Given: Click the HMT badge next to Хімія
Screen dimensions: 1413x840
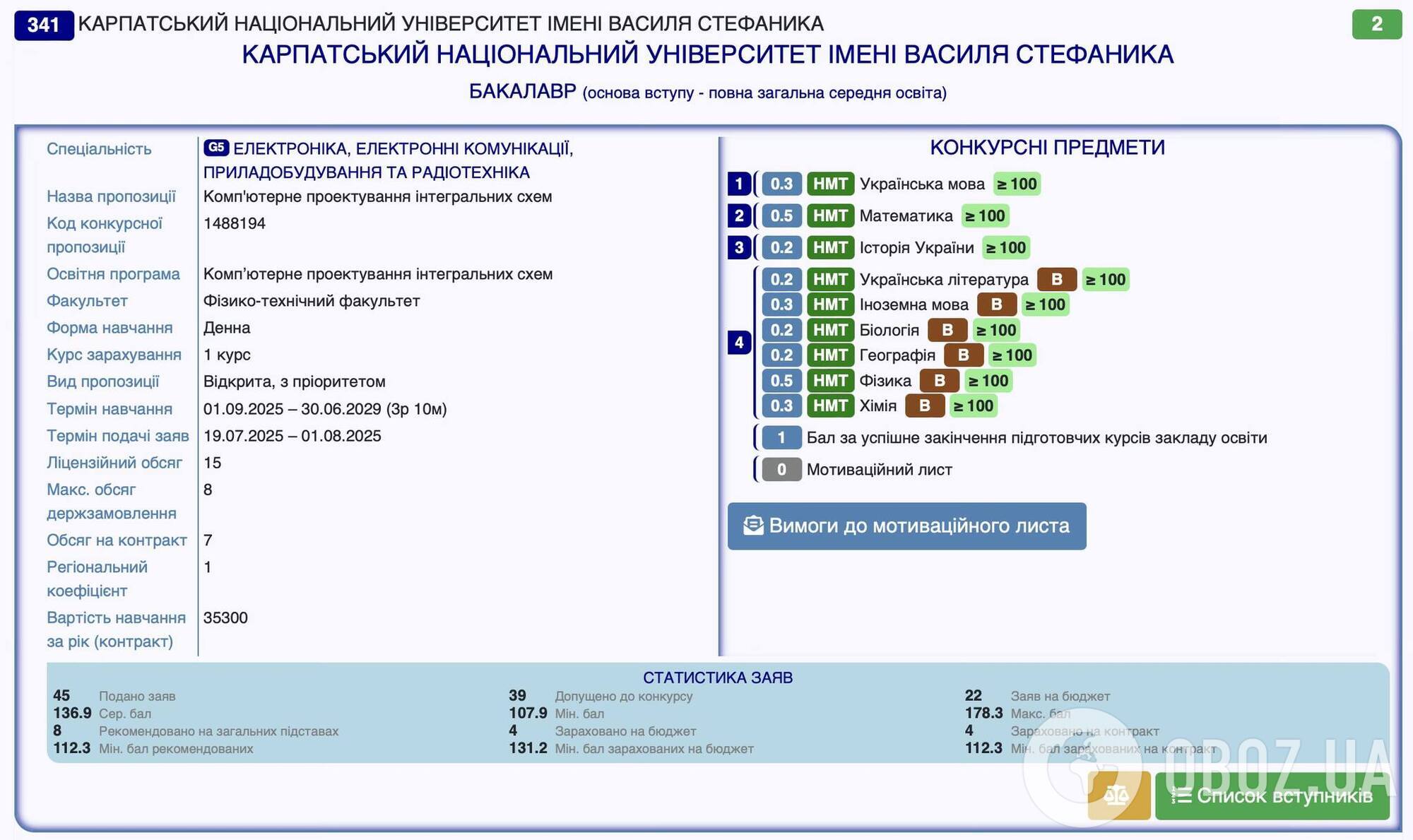Looking at the screenshot, I should click(830, 406).
